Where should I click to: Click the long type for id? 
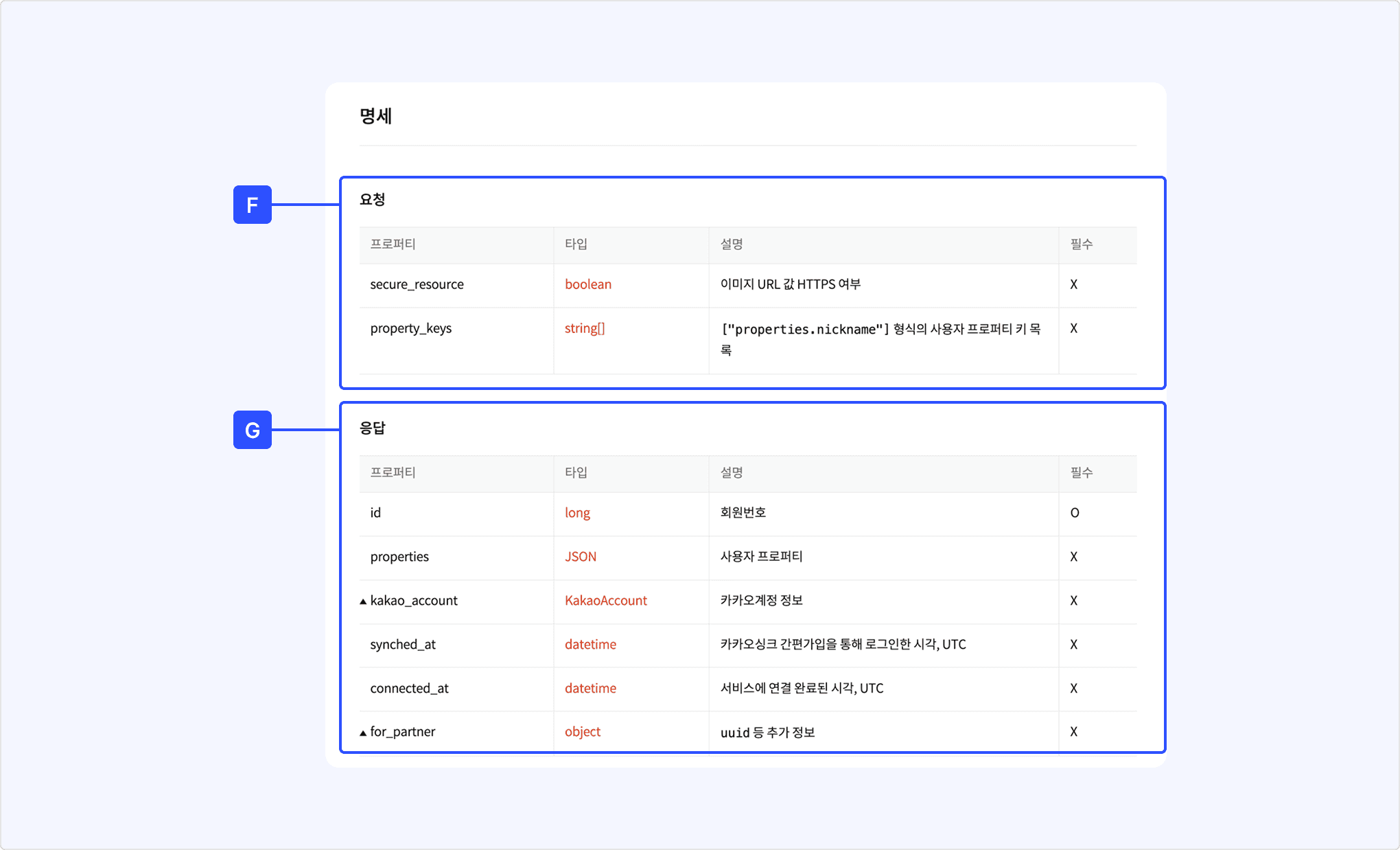coord(576,513)
